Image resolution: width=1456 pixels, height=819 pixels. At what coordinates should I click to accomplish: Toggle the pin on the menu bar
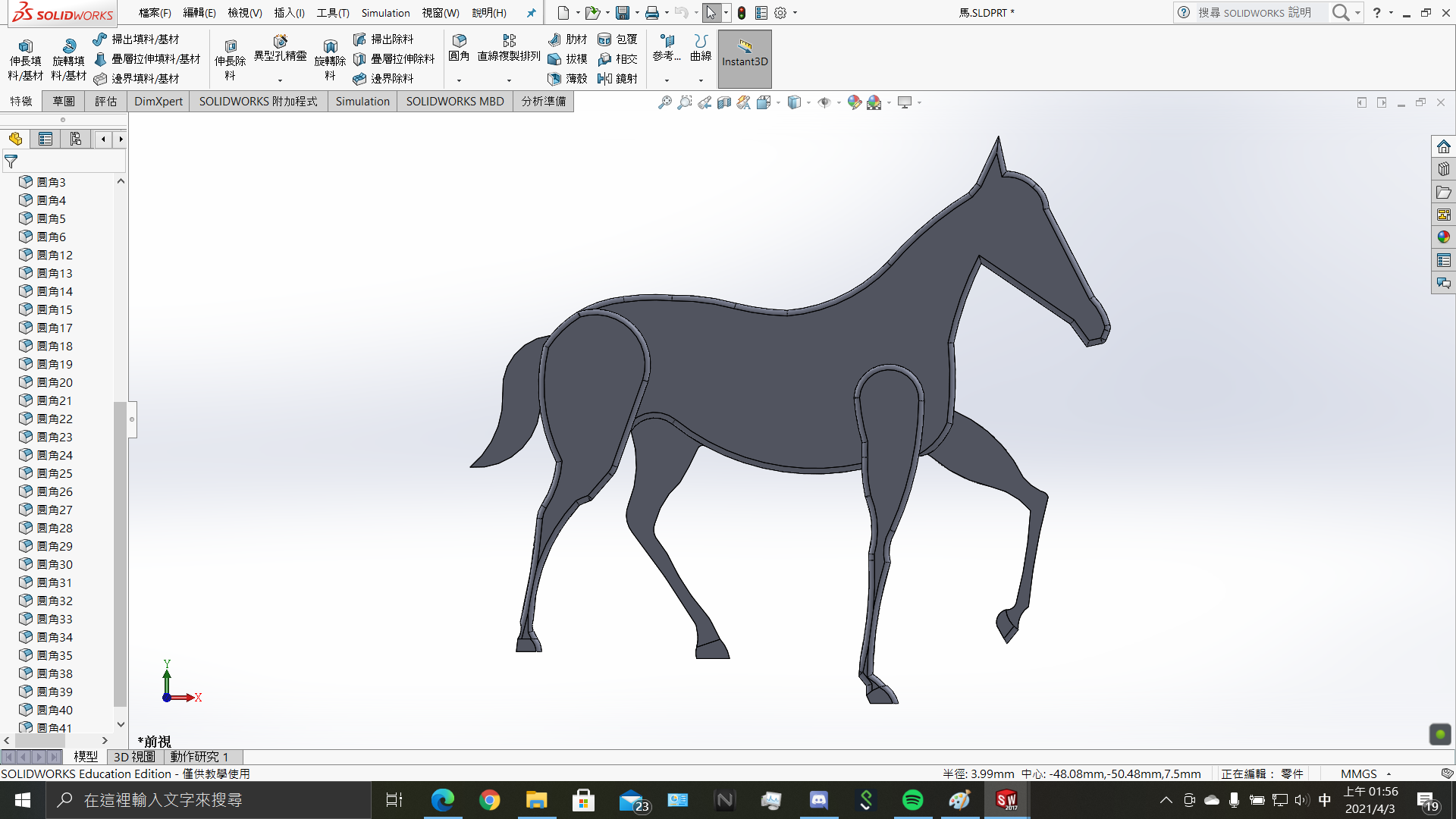[x=531, y=13]
